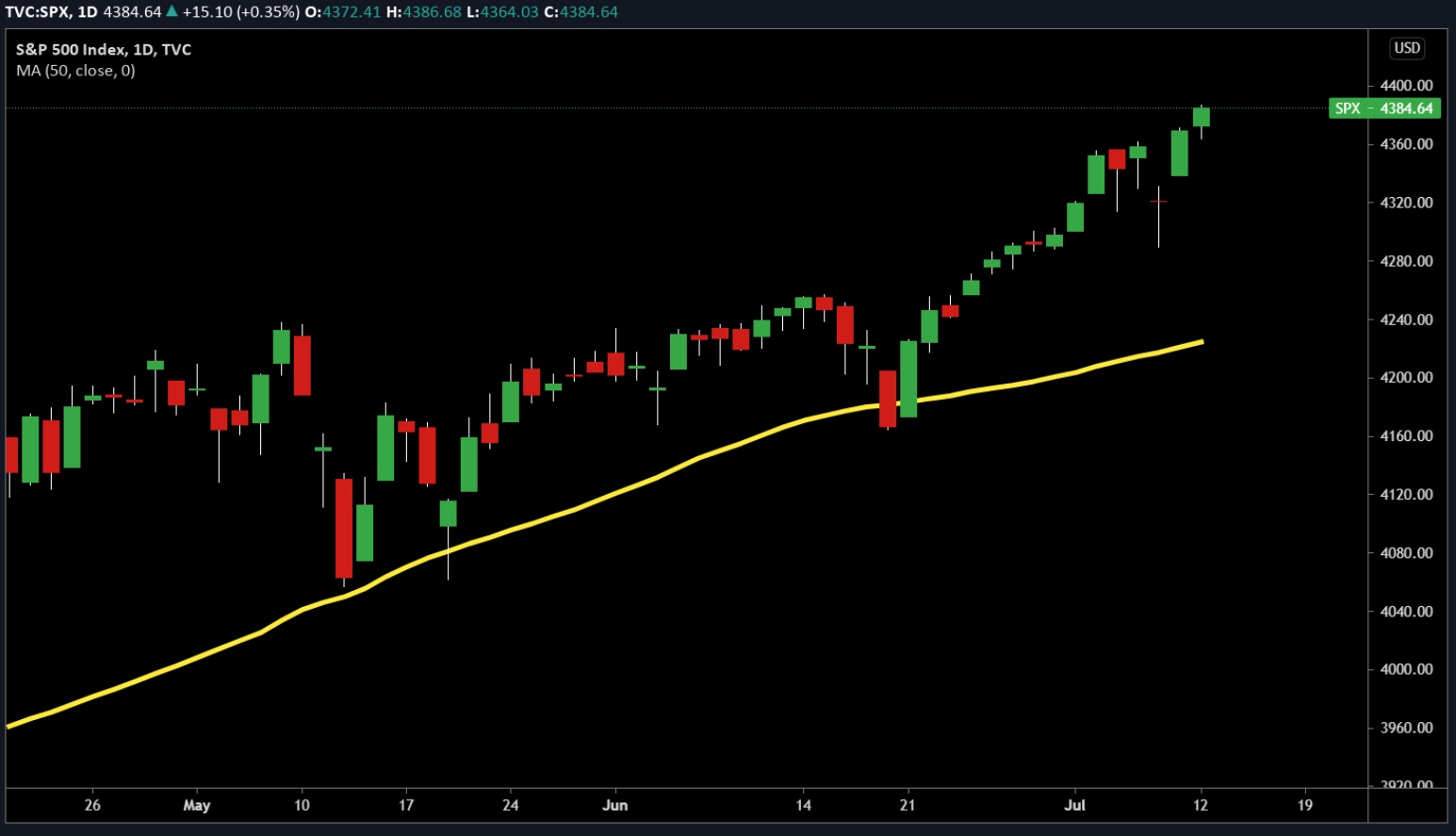This screenshot has width=1456, height=836.
Task: Click the 21 date label on time axis
Action: tap(908, 805)
